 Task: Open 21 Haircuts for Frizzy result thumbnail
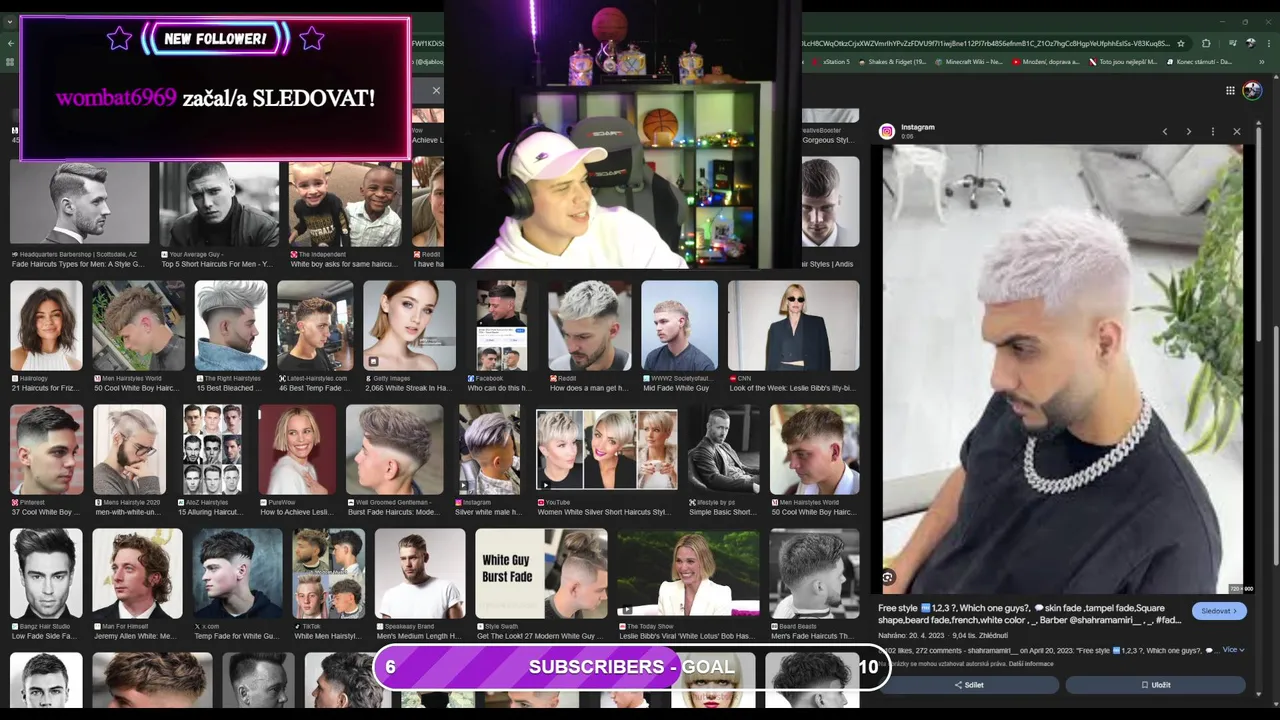point(46,325)
